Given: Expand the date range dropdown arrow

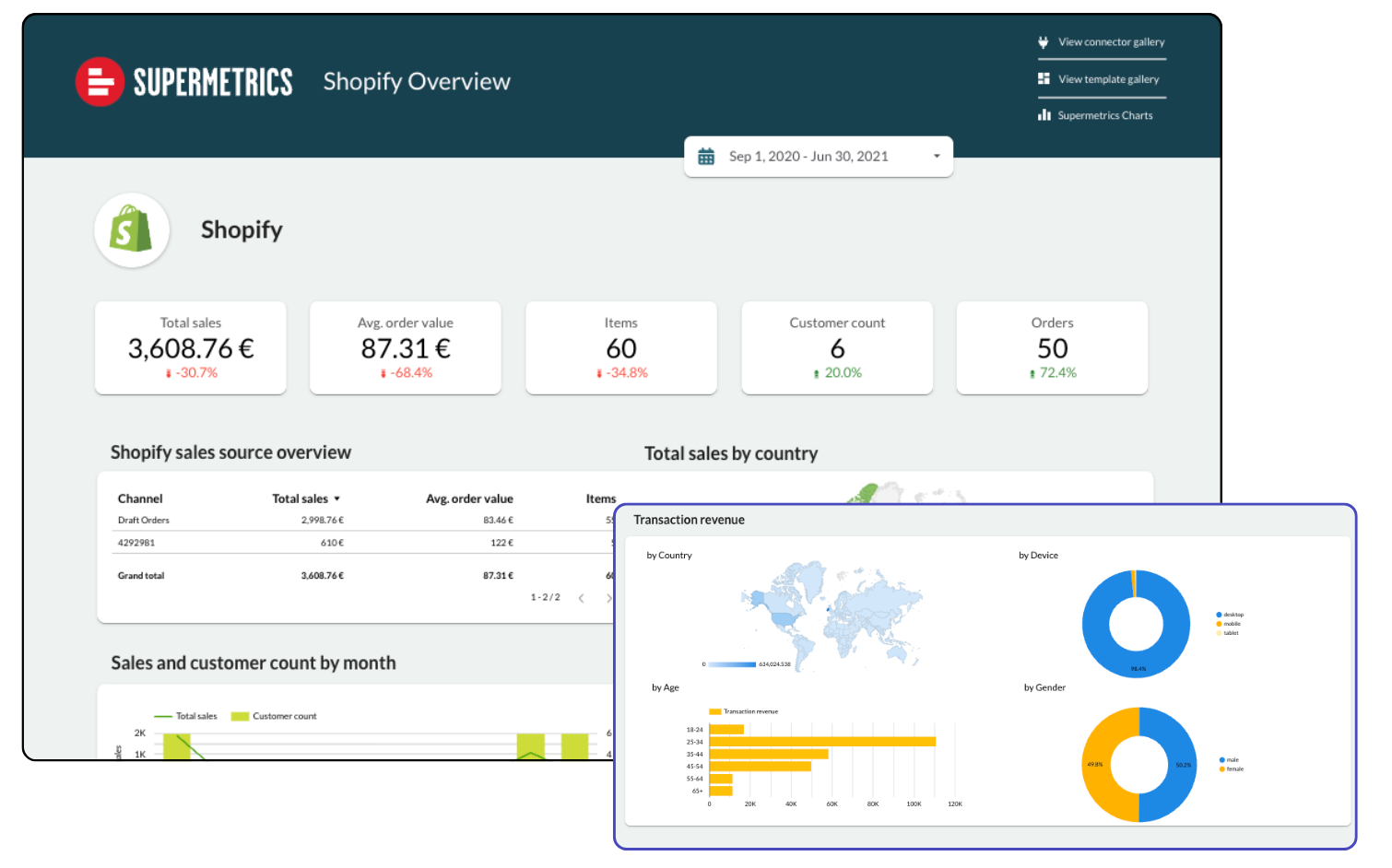Looking at the screenshot, I should coord(937,157).
